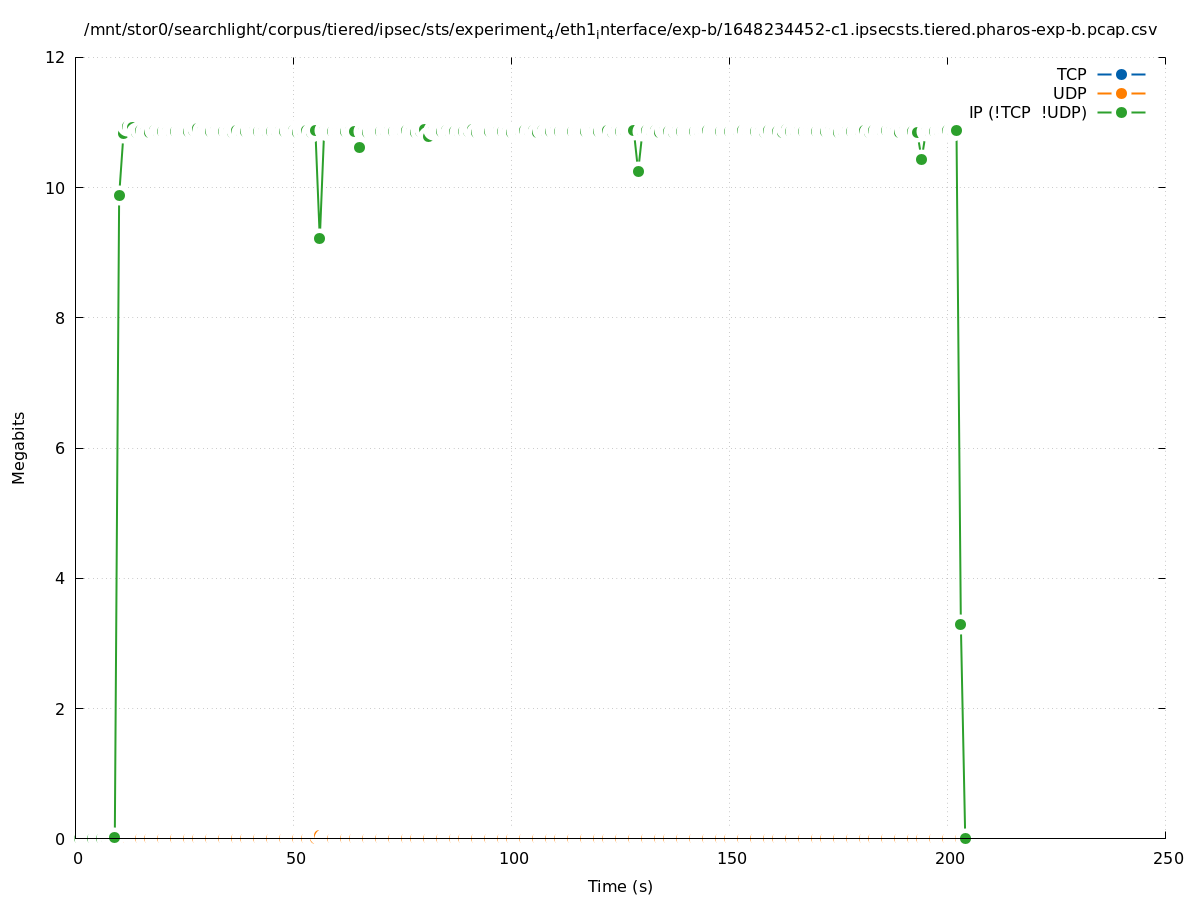Click the orange UDP marker on the x-axis
Image resolution: width=1197 pixels, height=900 pixels.
tap(318, 835)
